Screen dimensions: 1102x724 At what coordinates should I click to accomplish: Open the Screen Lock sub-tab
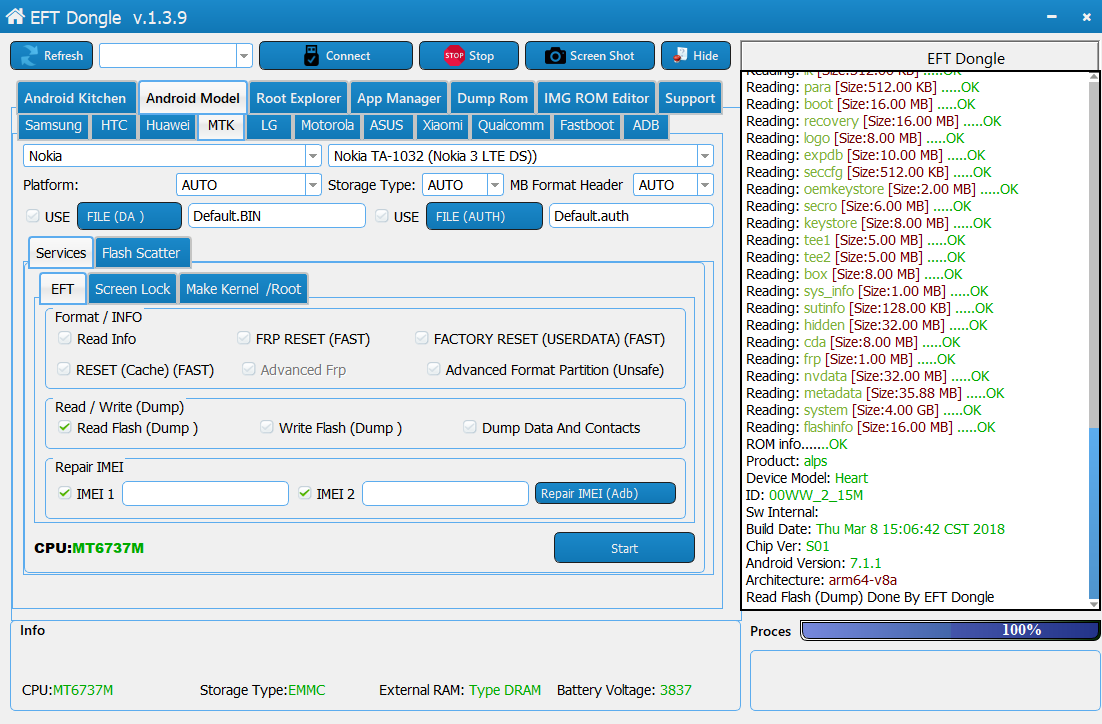(133, 289)
